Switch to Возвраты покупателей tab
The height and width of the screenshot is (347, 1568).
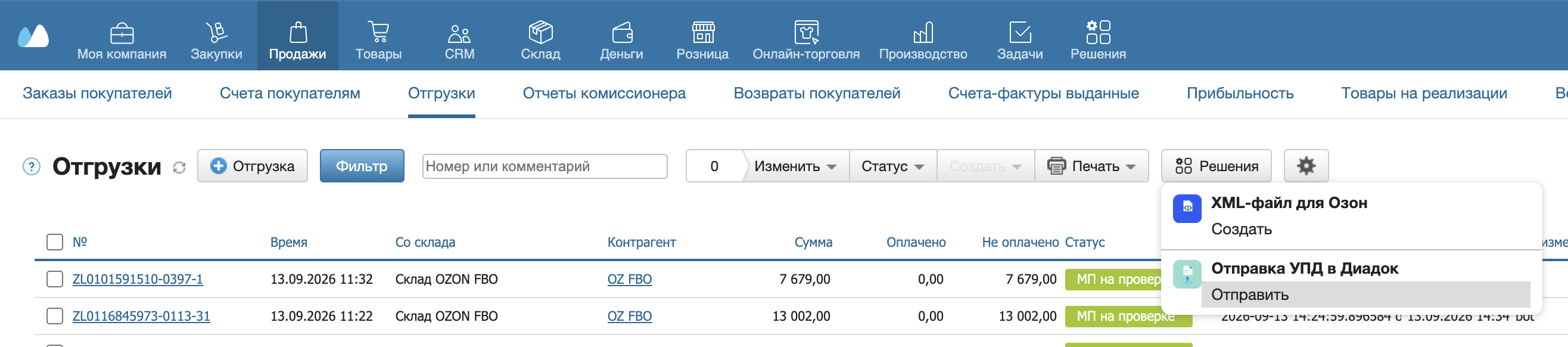[x=816, y=93]
